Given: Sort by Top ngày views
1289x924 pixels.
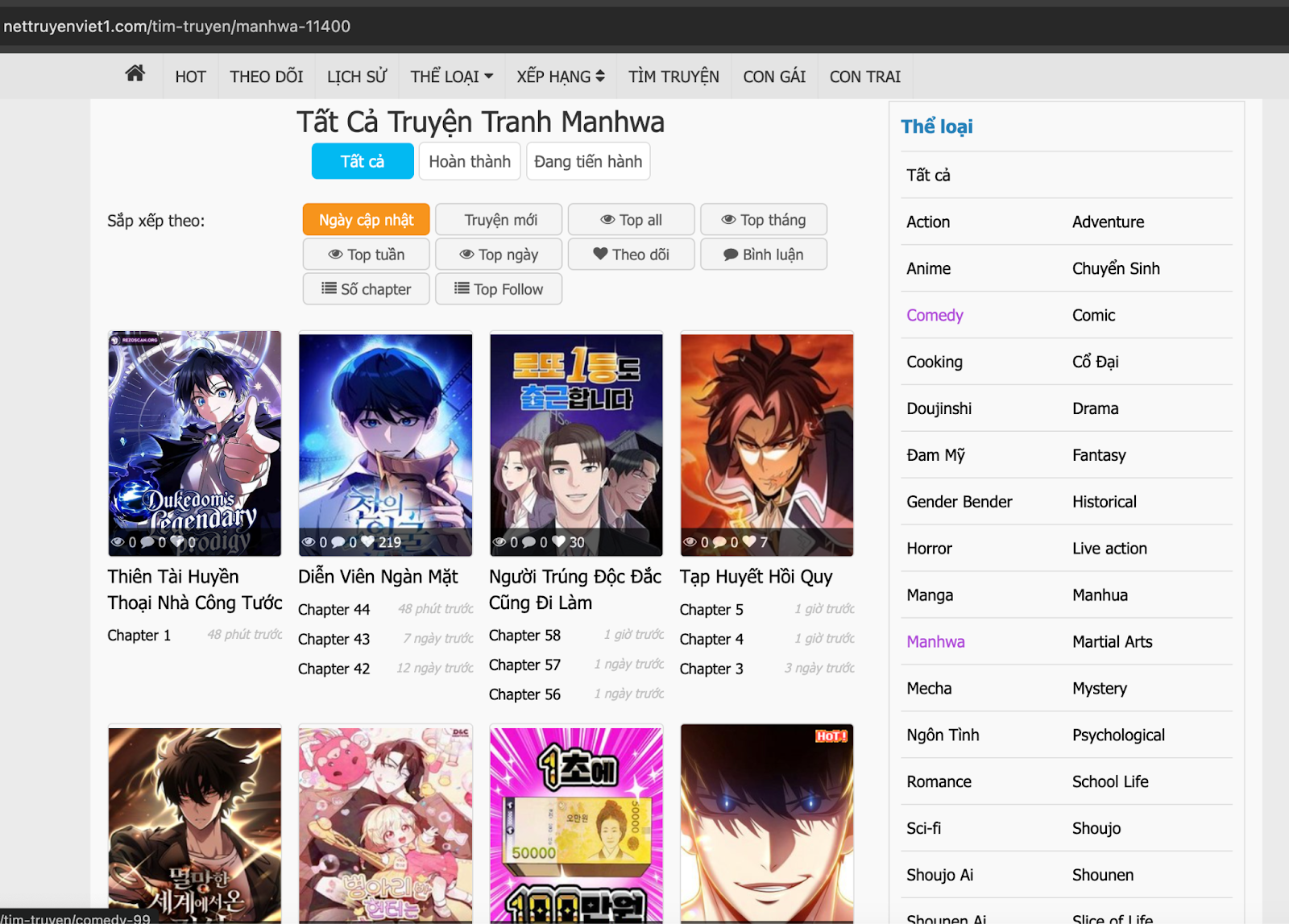Looking at the screenshot, I should [x=499, y=255].
